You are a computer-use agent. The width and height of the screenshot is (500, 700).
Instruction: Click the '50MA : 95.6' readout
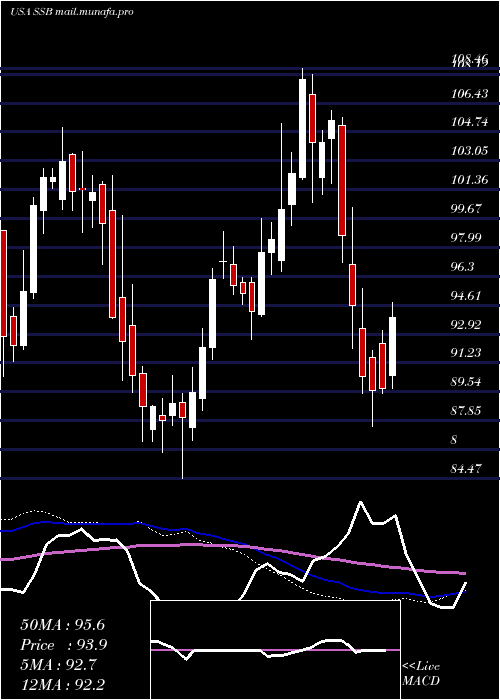pyautogui.click(x=62, y=625)
